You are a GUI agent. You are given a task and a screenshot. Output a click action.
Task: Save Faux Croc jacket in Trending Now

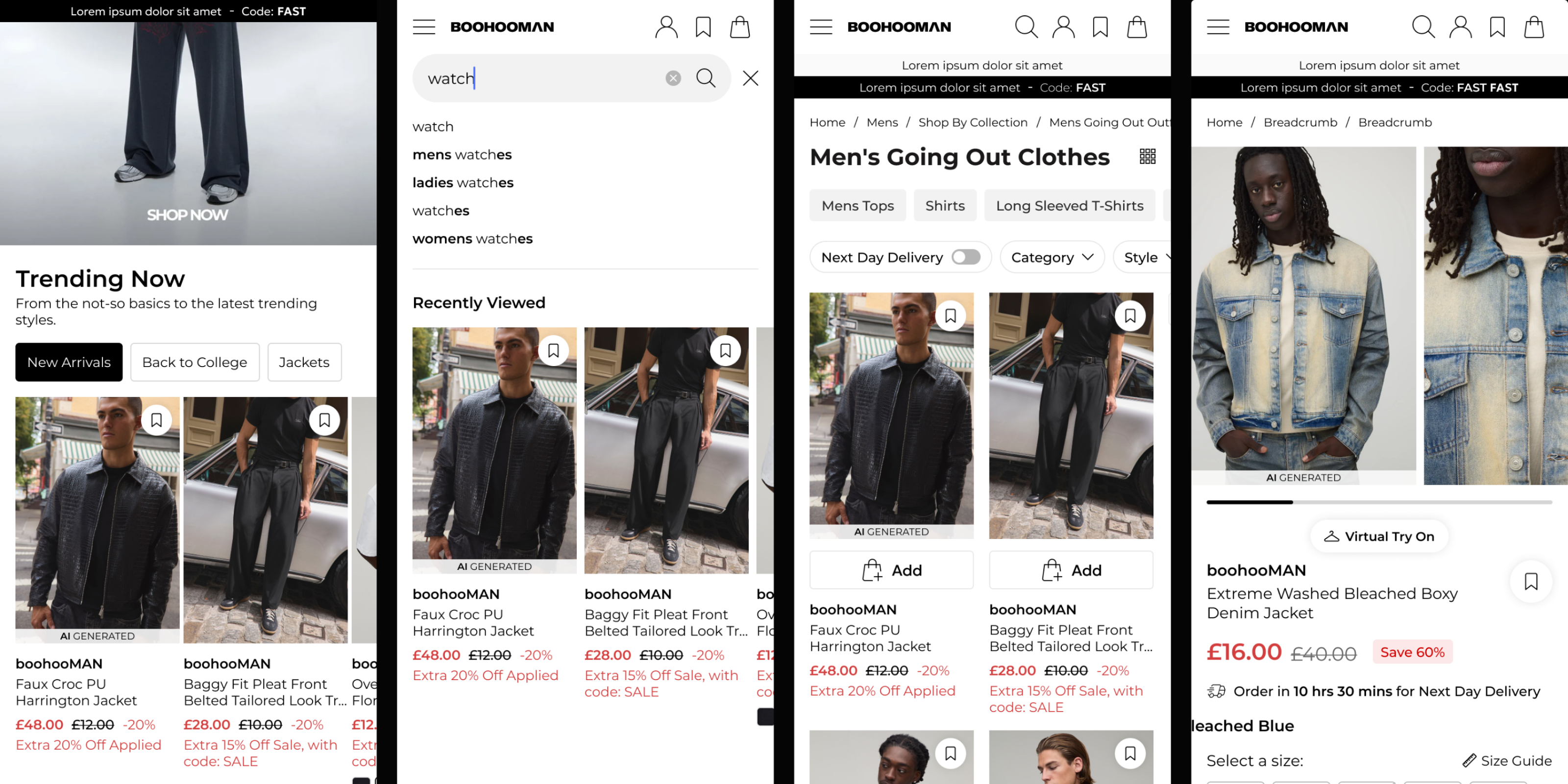click(x=156, y=420)
